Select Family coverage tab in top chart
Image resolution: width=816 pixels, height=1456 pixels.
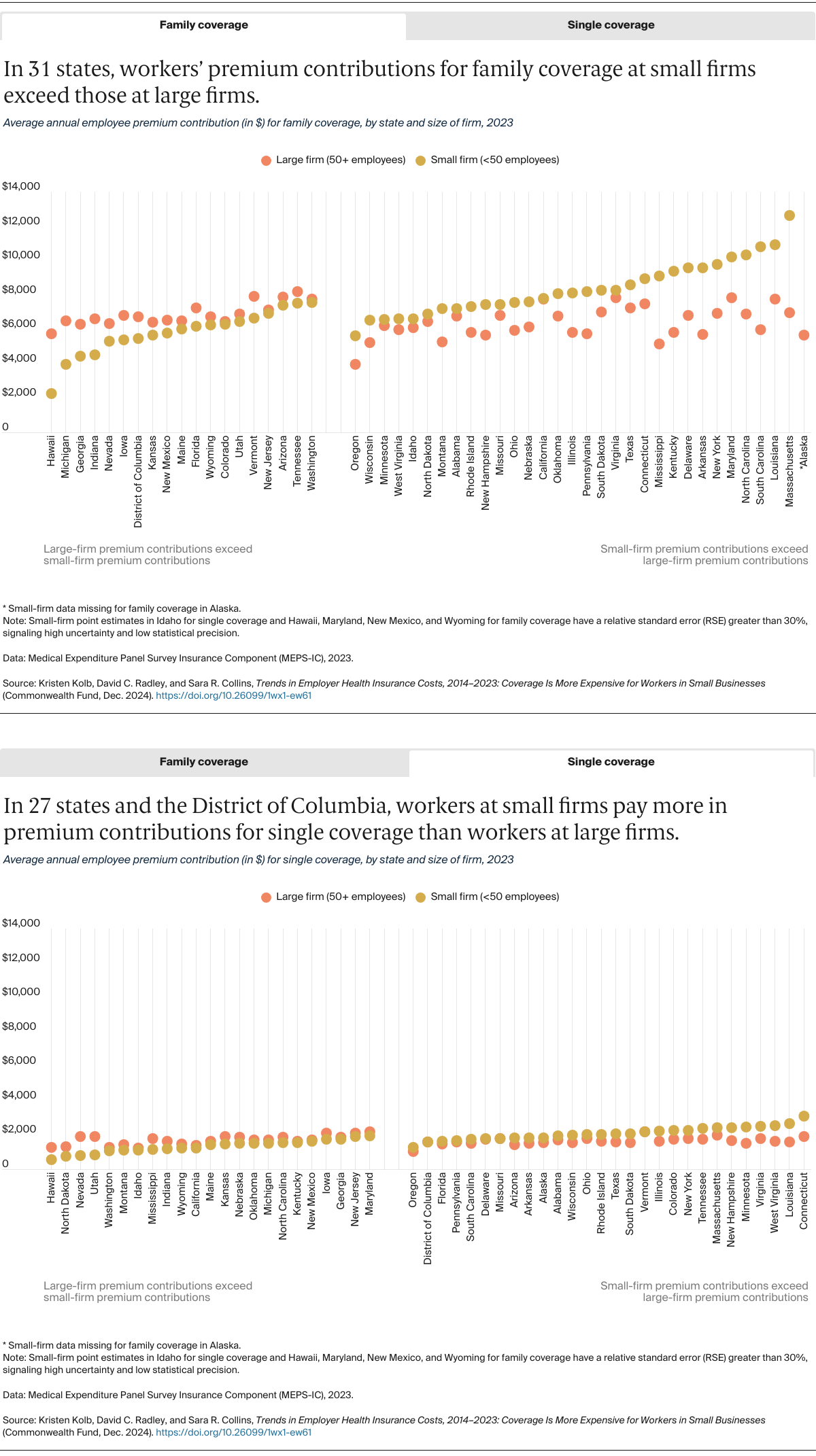pos(203,25)
